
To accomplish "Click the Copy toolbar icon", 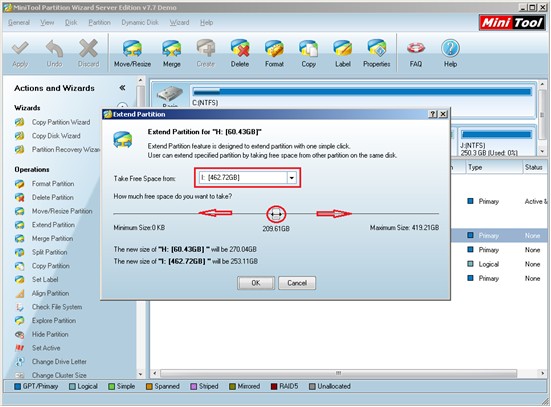I will [309, 54].
